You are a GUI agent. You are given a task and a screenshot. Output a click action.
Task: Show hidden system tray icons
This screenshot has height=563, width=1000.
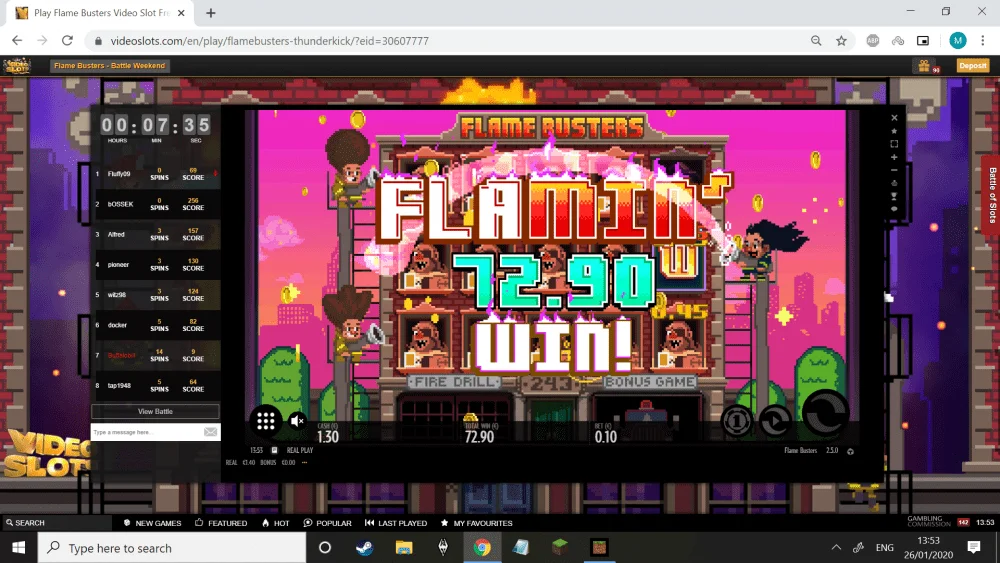click(x=836, y=548)
